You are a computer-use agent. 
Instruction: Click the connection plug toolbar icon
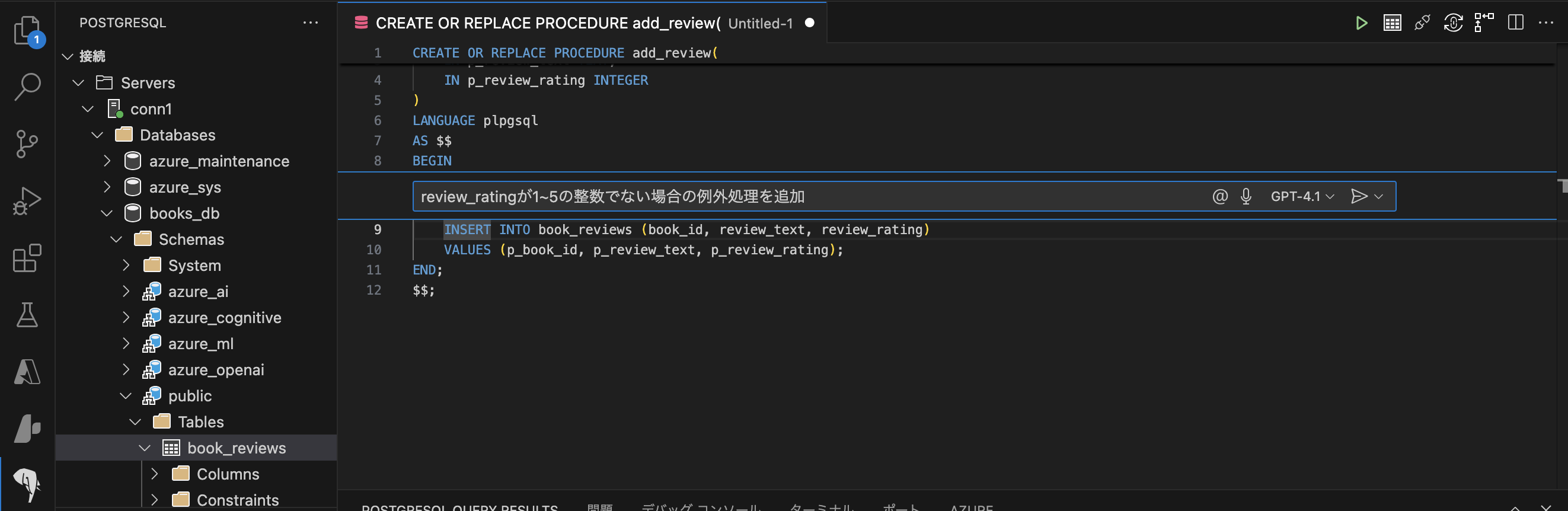coord(1423,23)
